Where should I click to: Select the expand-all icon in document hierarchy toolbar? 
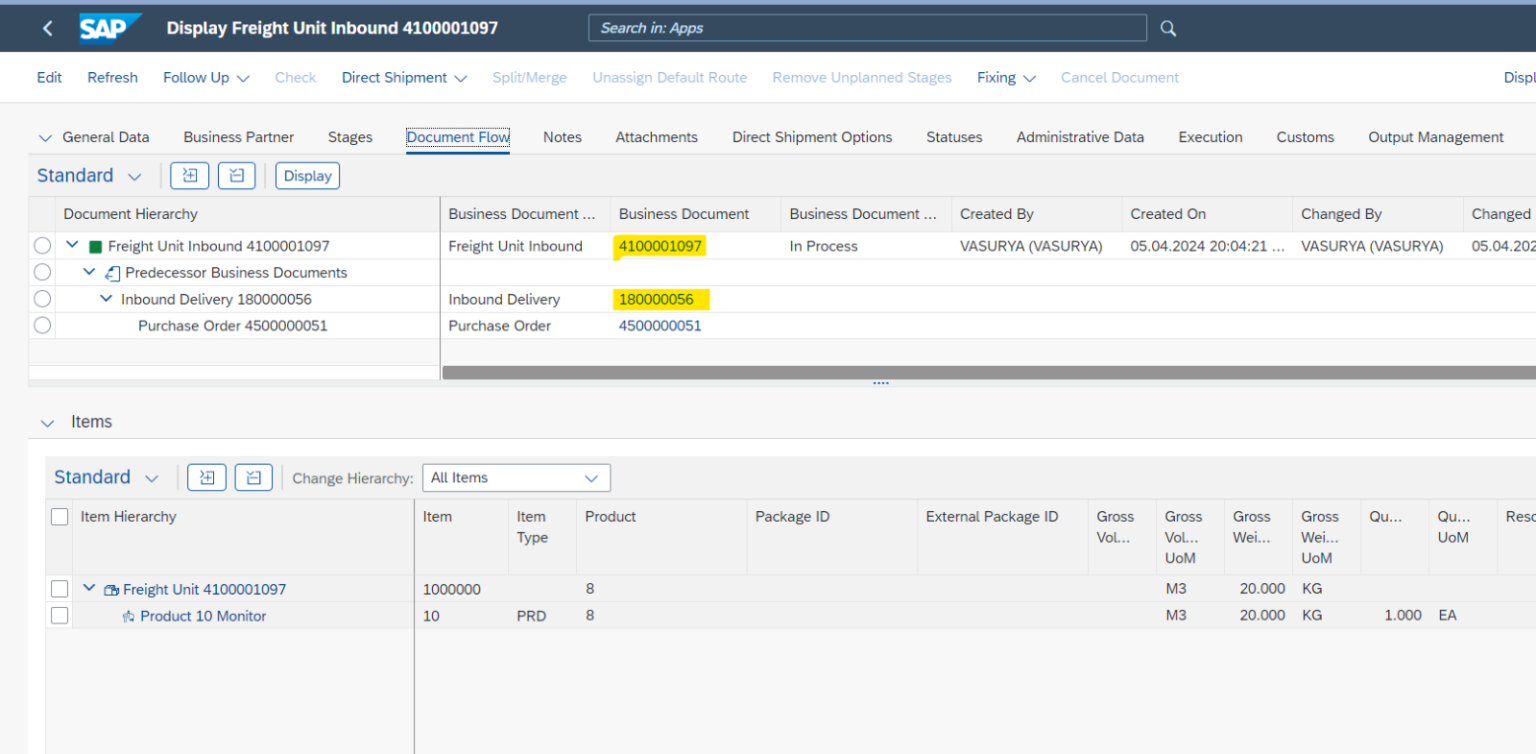coord(189,175)
